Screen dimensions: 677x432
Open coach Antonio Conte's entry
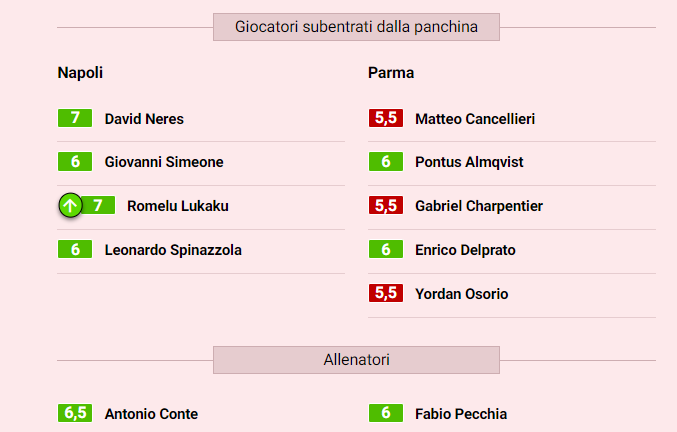pyautogui.click(x=151, y=414)
